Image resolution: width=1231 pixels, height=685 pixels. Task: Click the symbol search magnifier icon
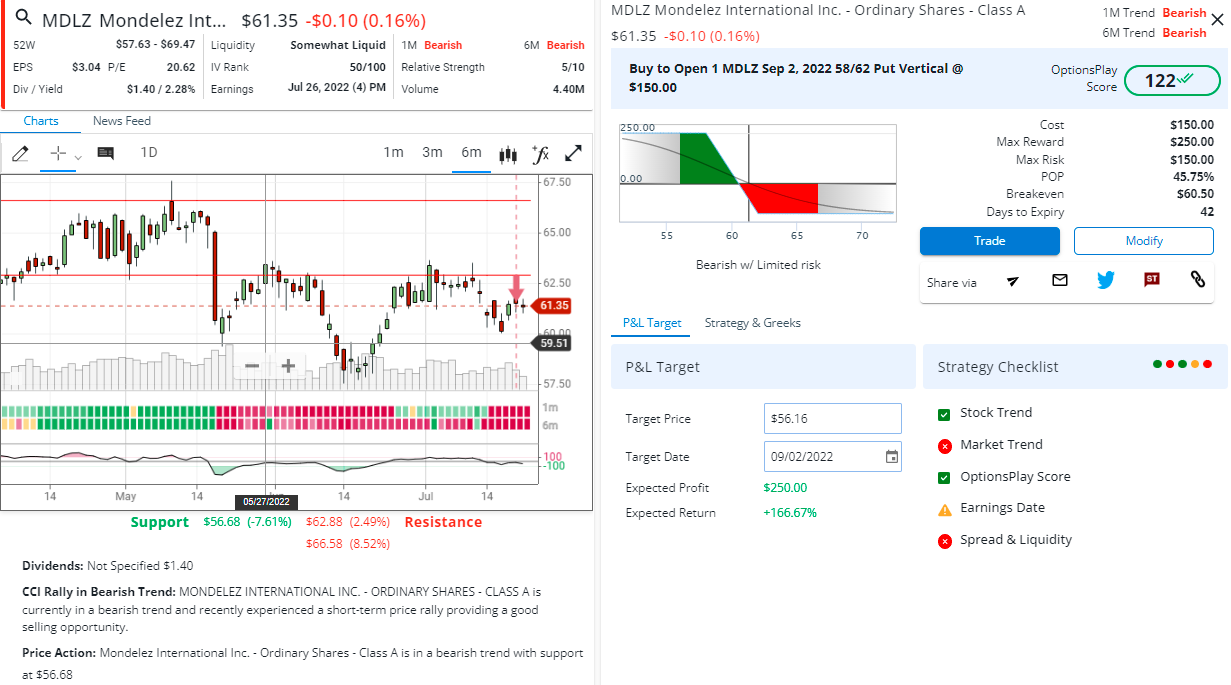[x=22, y=19]
